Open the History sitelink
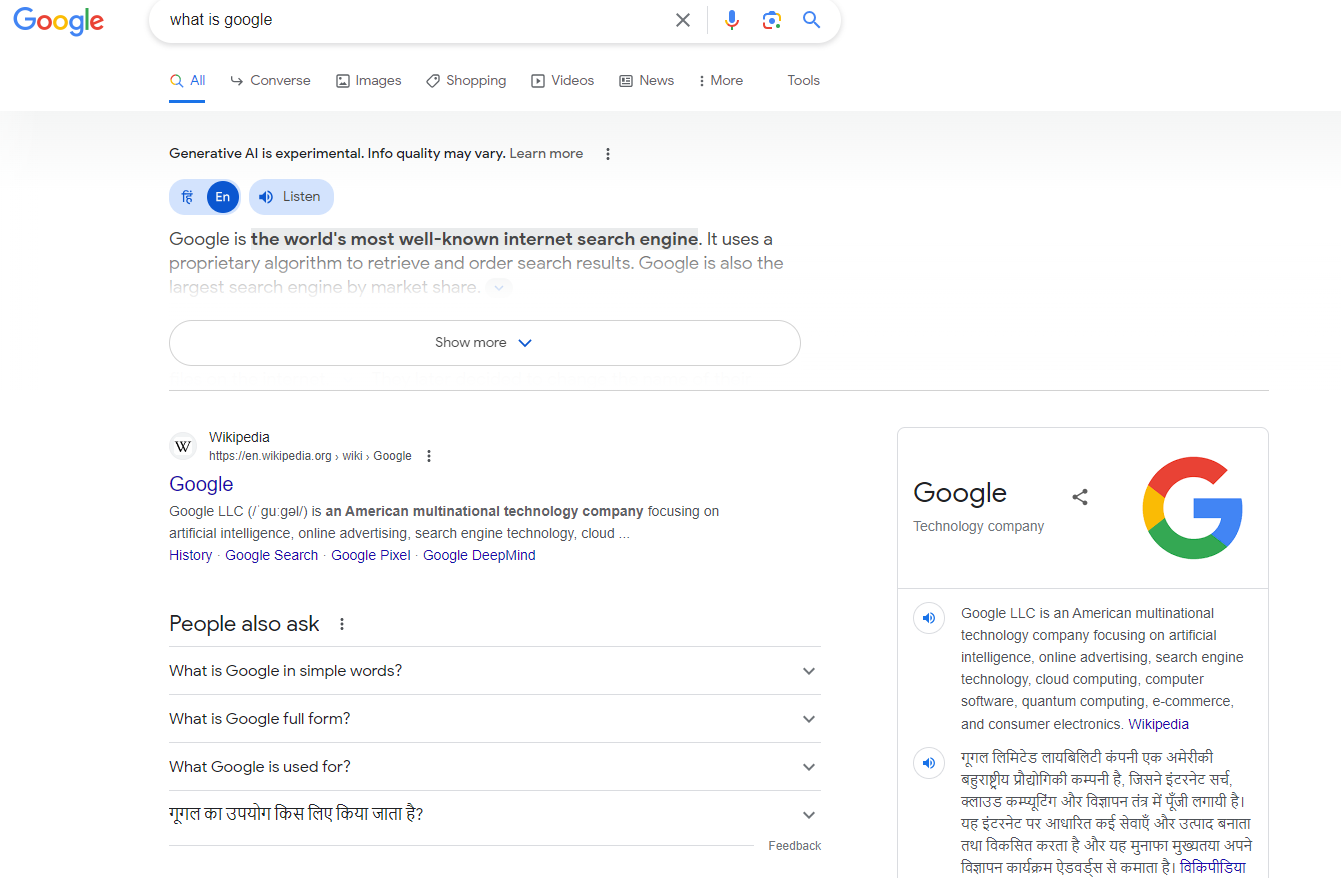1341x878 pixels. pos(190,555)
